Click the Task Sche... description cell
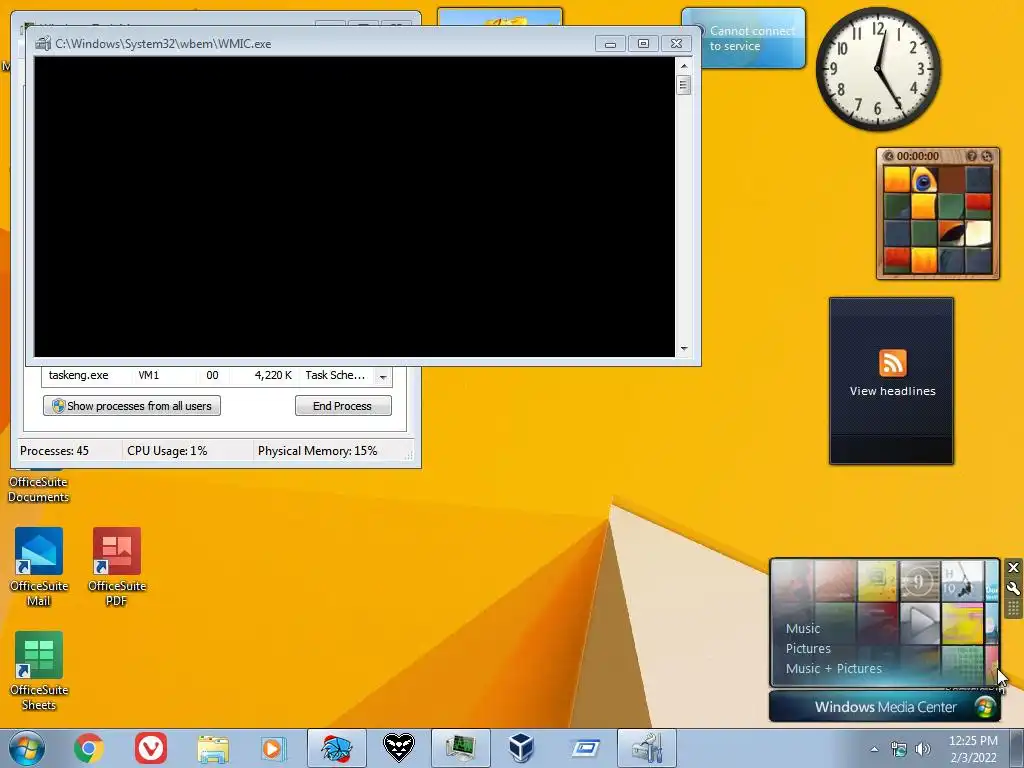This screenshot has width=1024, height=768. point(335,376)
